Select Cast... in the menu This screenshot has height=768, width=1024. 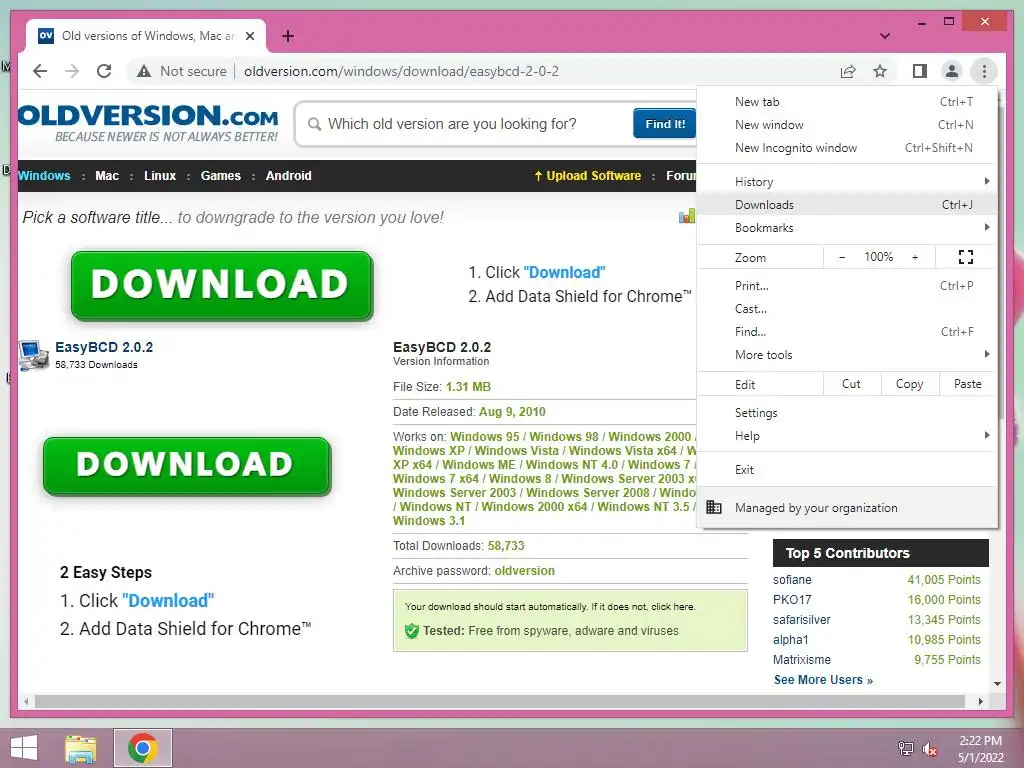coord(846,309)
